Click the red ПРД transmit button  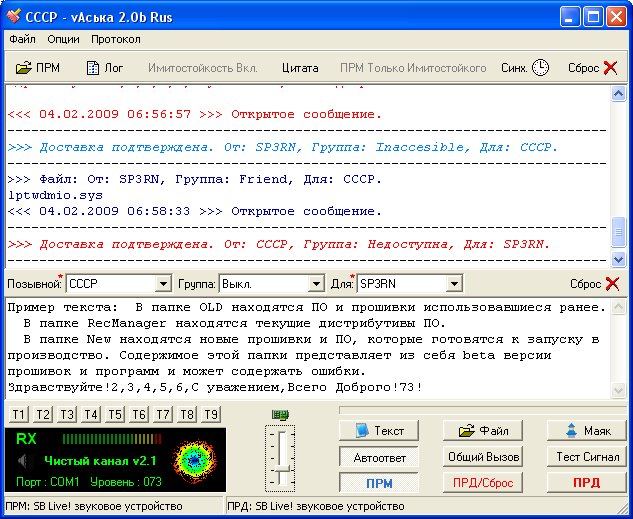pos(587,483)
